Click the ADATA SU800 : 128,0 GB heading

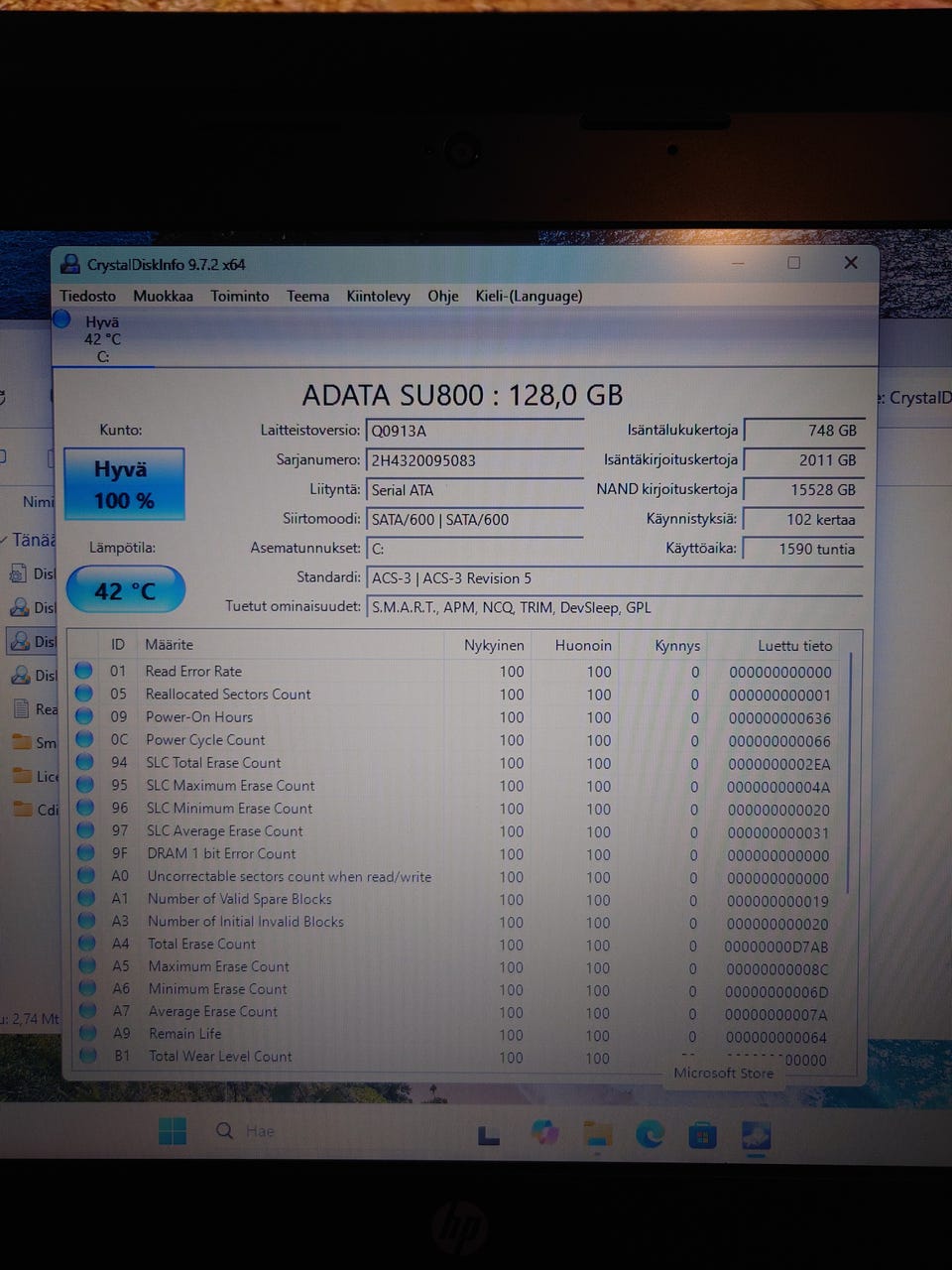coord(462,395)
